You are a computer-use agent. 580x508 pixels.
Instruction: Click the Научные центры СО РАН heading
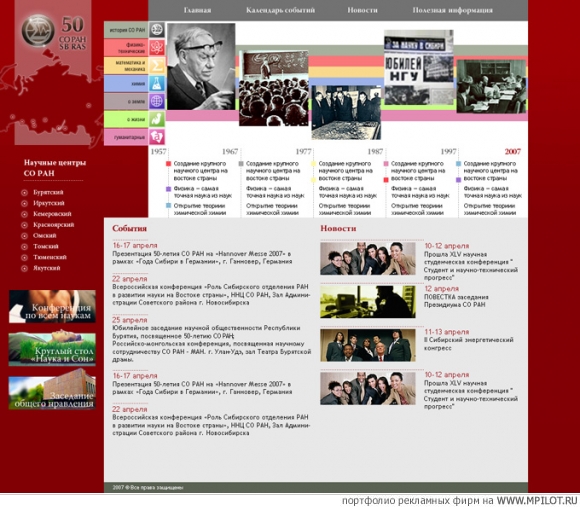[55, 168]
